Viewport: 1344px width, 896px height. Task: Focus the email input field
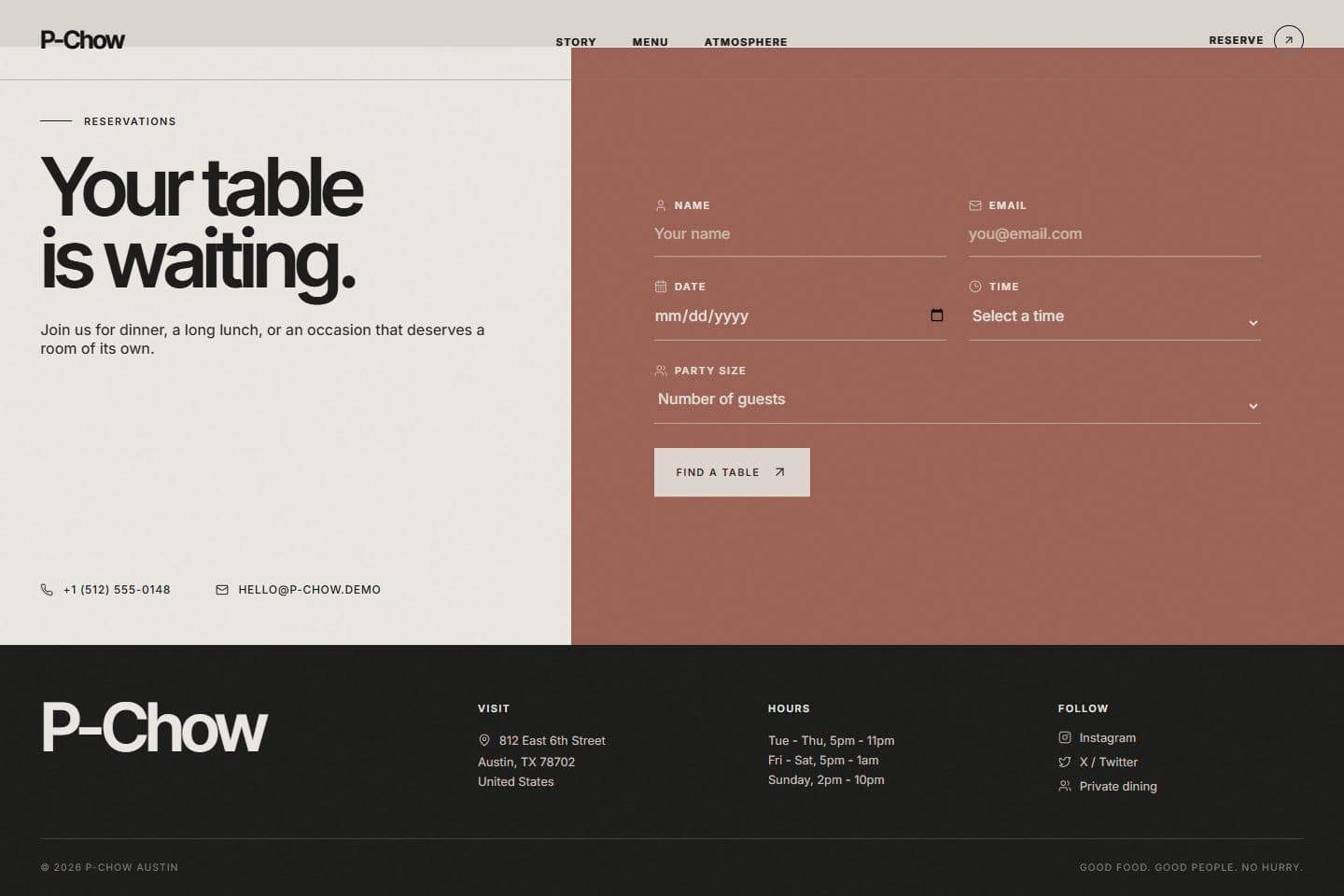pos(1114,234)
